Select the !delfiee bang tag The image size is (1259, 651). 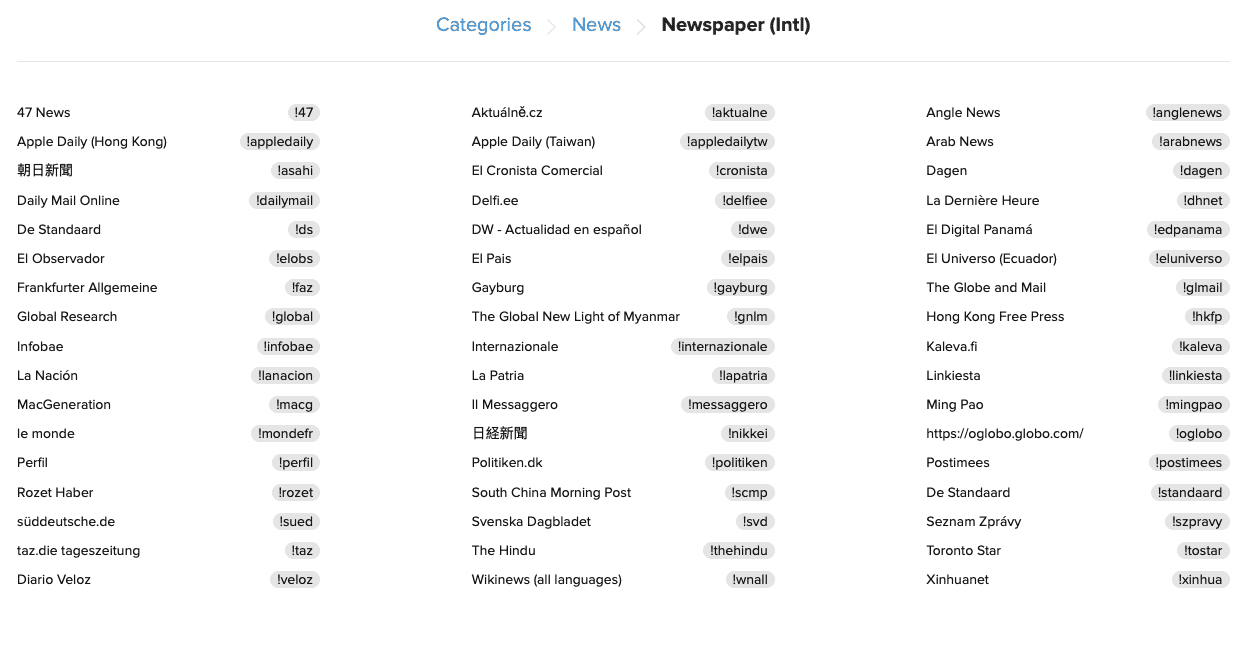coord(745,201)
